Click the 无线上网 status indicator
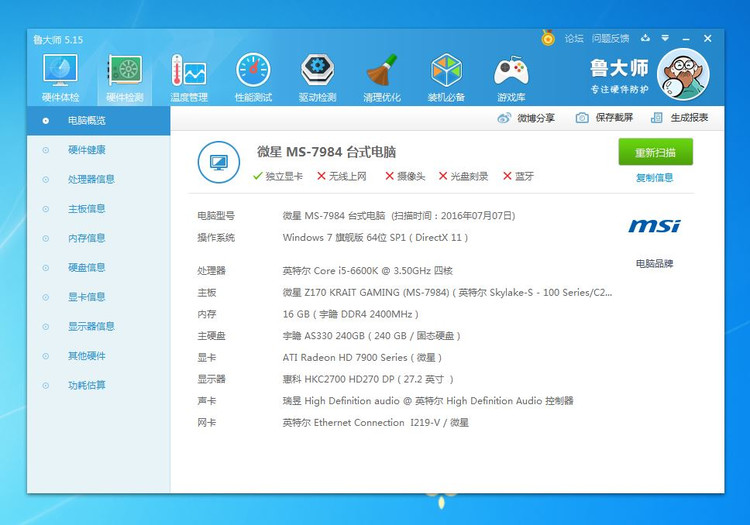This screenshot has height=525, width=750. tap(342, 176)
